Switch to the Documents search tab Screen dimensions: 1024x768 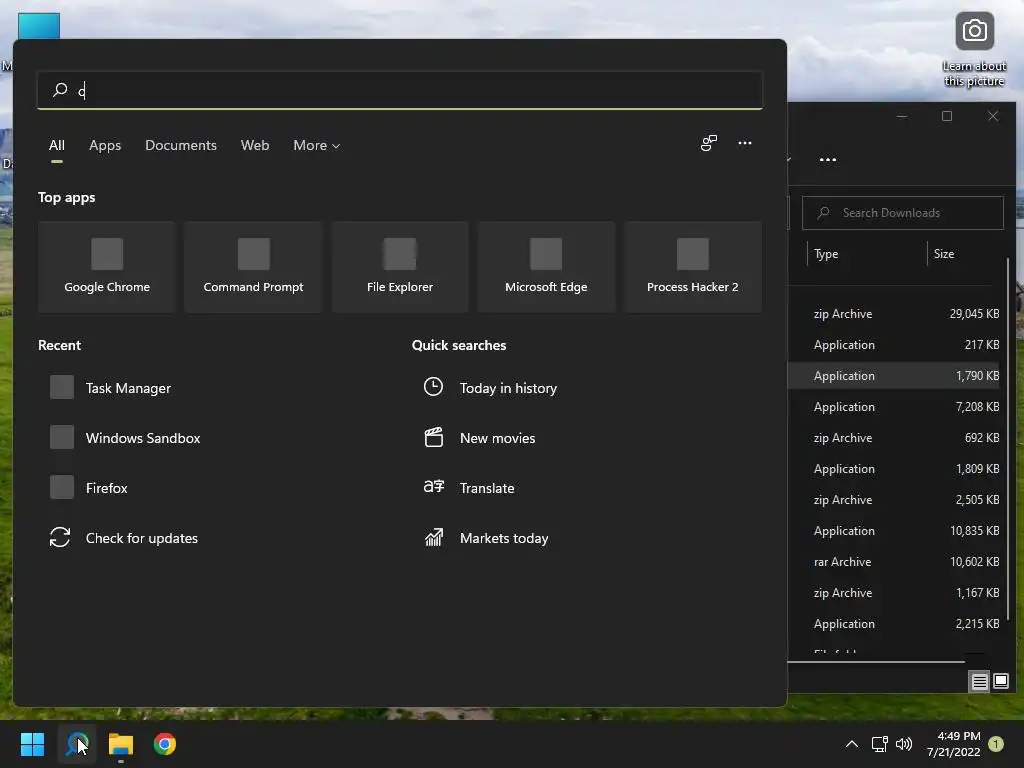(x=181, y=145)
